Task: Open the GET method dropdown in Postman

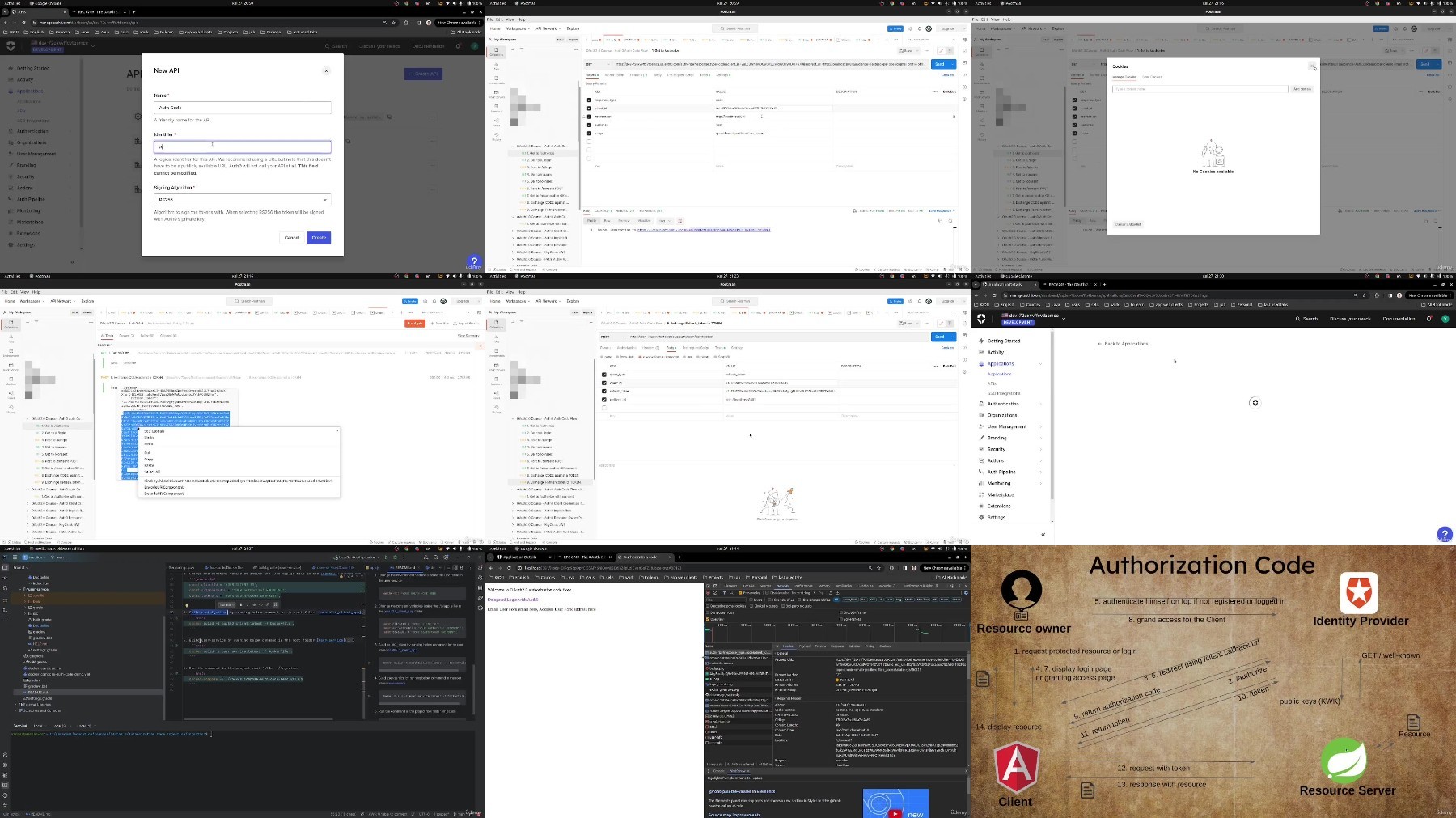Action: (x=598, y=64)
